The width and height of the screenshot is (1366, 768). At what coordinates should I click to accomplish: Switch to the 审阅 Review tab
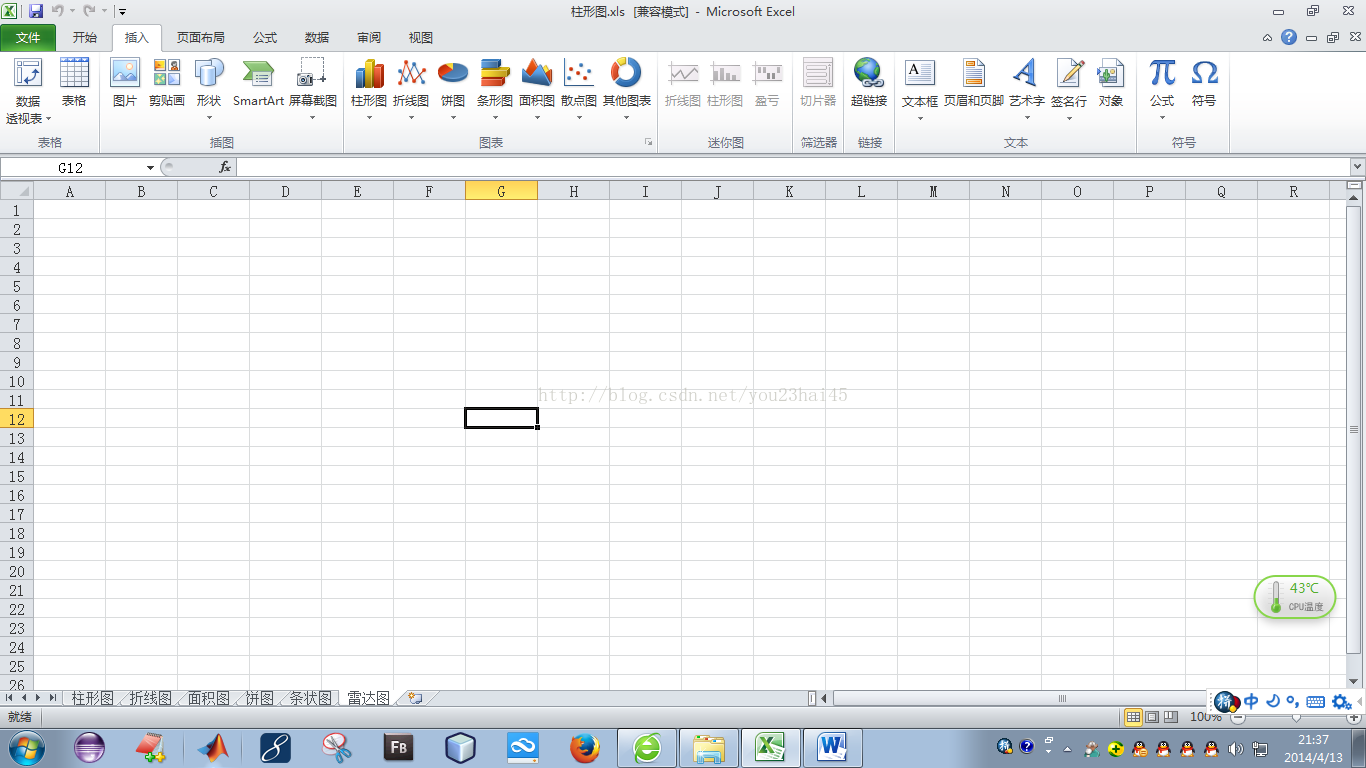pos(369,38)
